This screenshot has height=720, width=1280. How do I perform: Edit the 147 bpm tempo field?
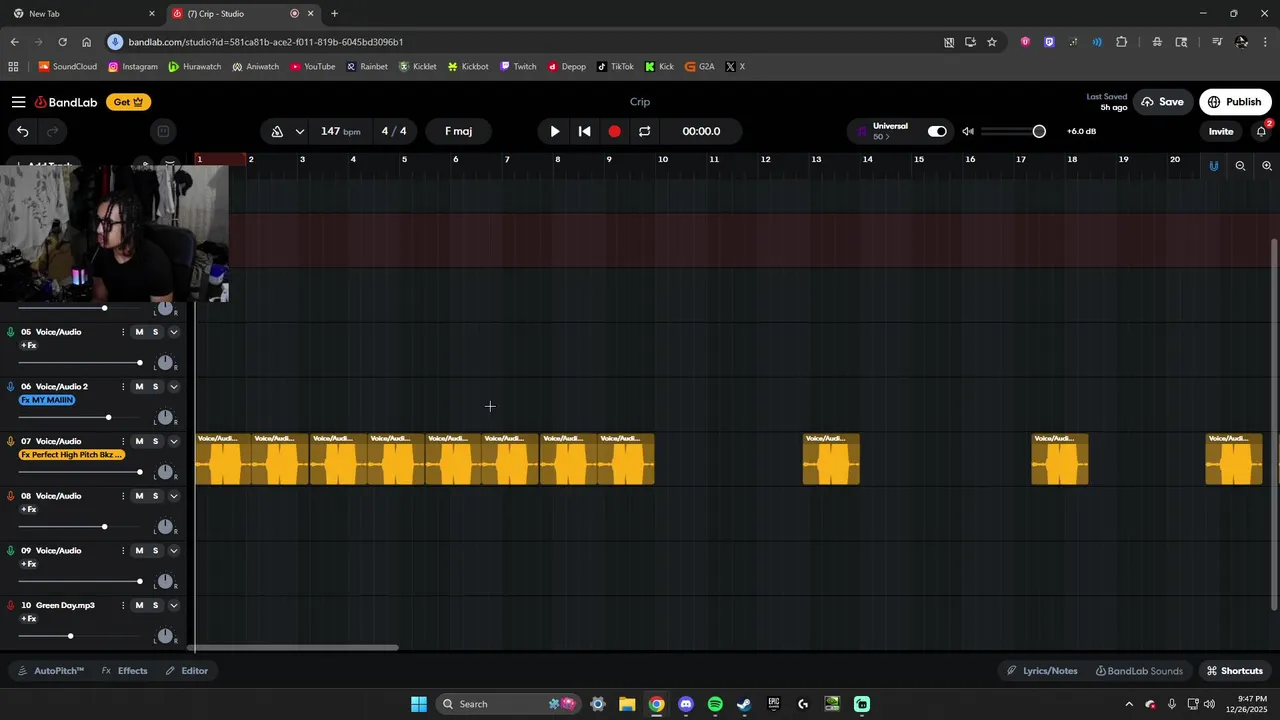click(340, 131)
